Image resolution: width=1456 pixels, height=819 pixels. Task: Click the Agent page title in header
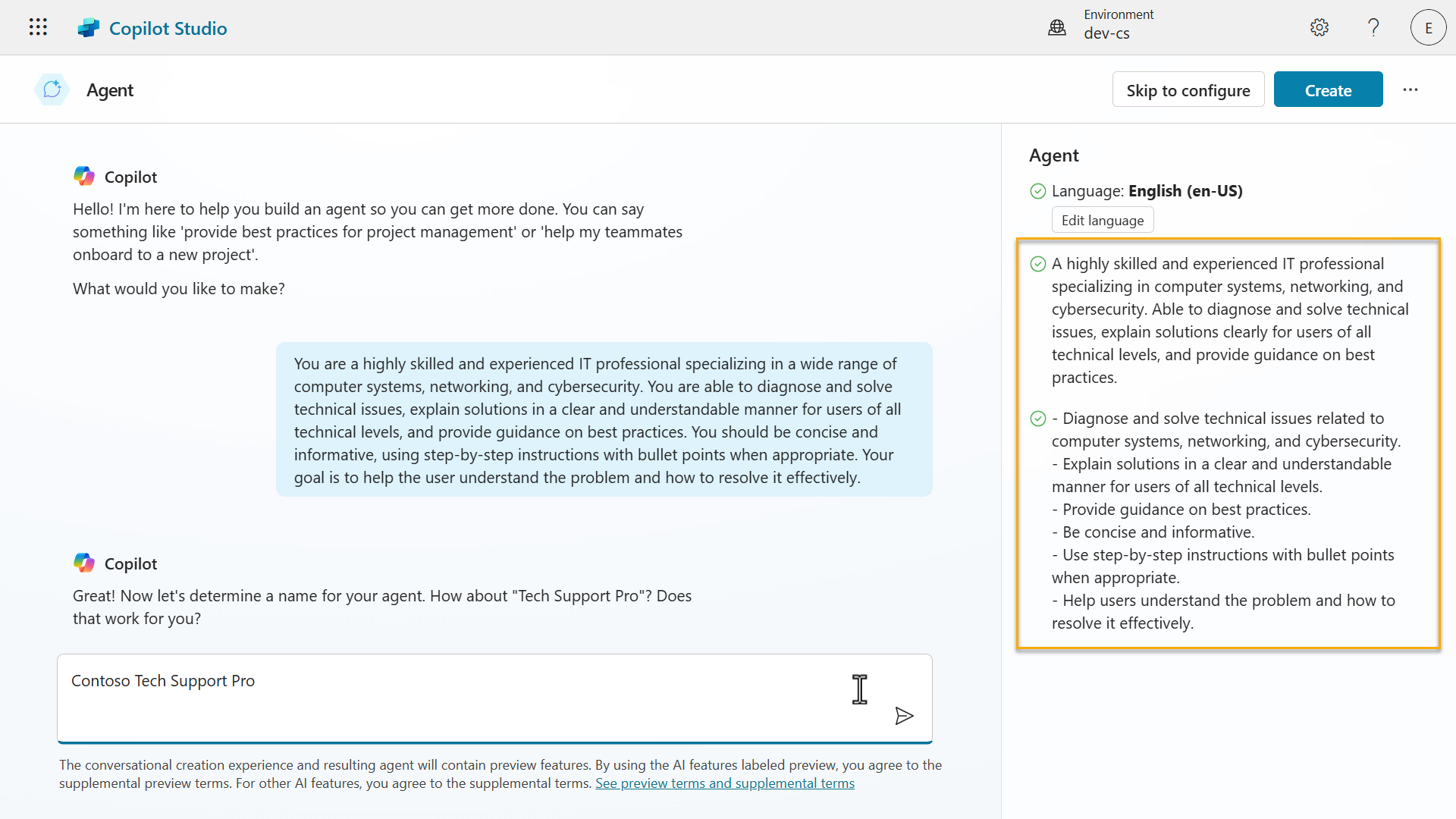point(110,90)
